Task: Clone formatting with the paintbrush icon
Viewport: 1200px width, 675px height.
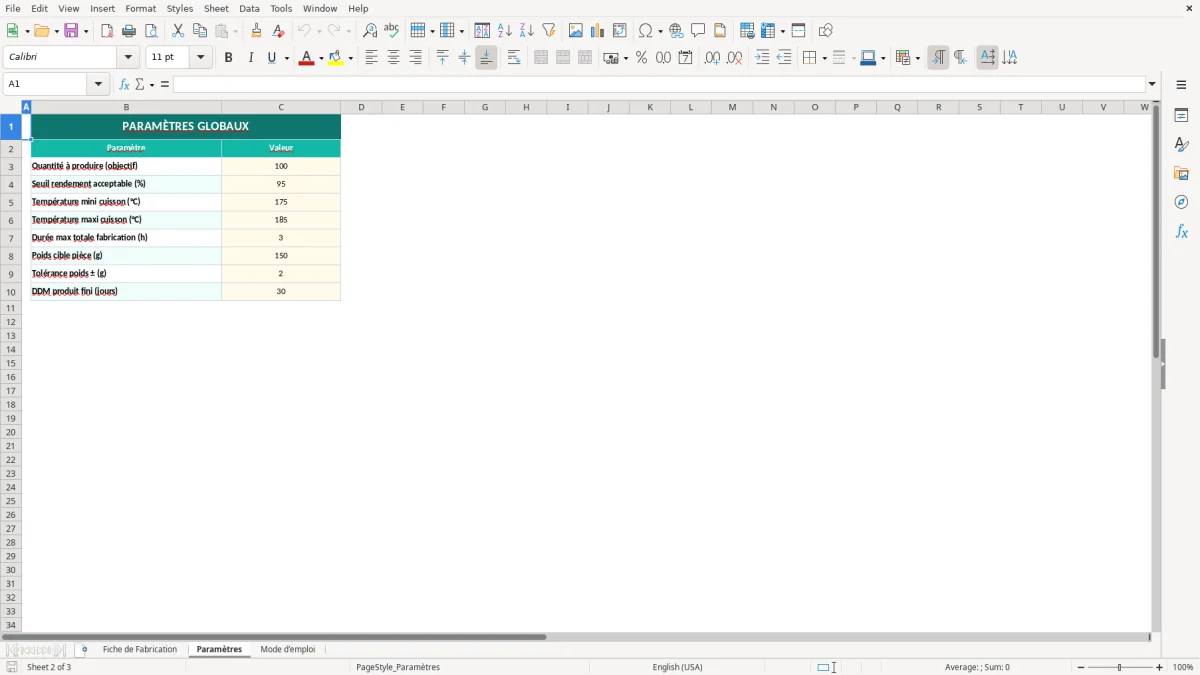Action: pos(256,31)
